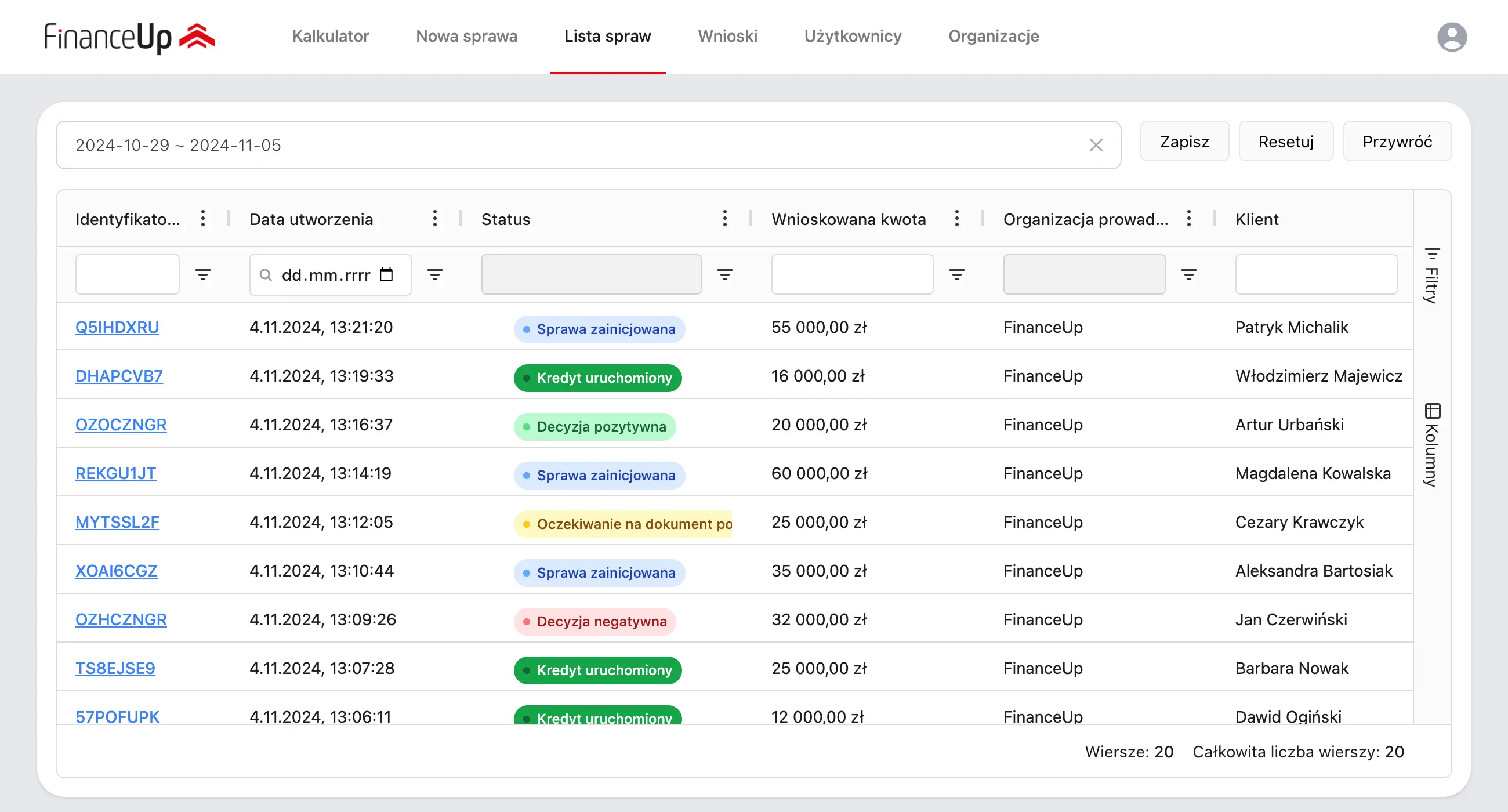Clear the date range with the X icon

(x=1096, y=144)
